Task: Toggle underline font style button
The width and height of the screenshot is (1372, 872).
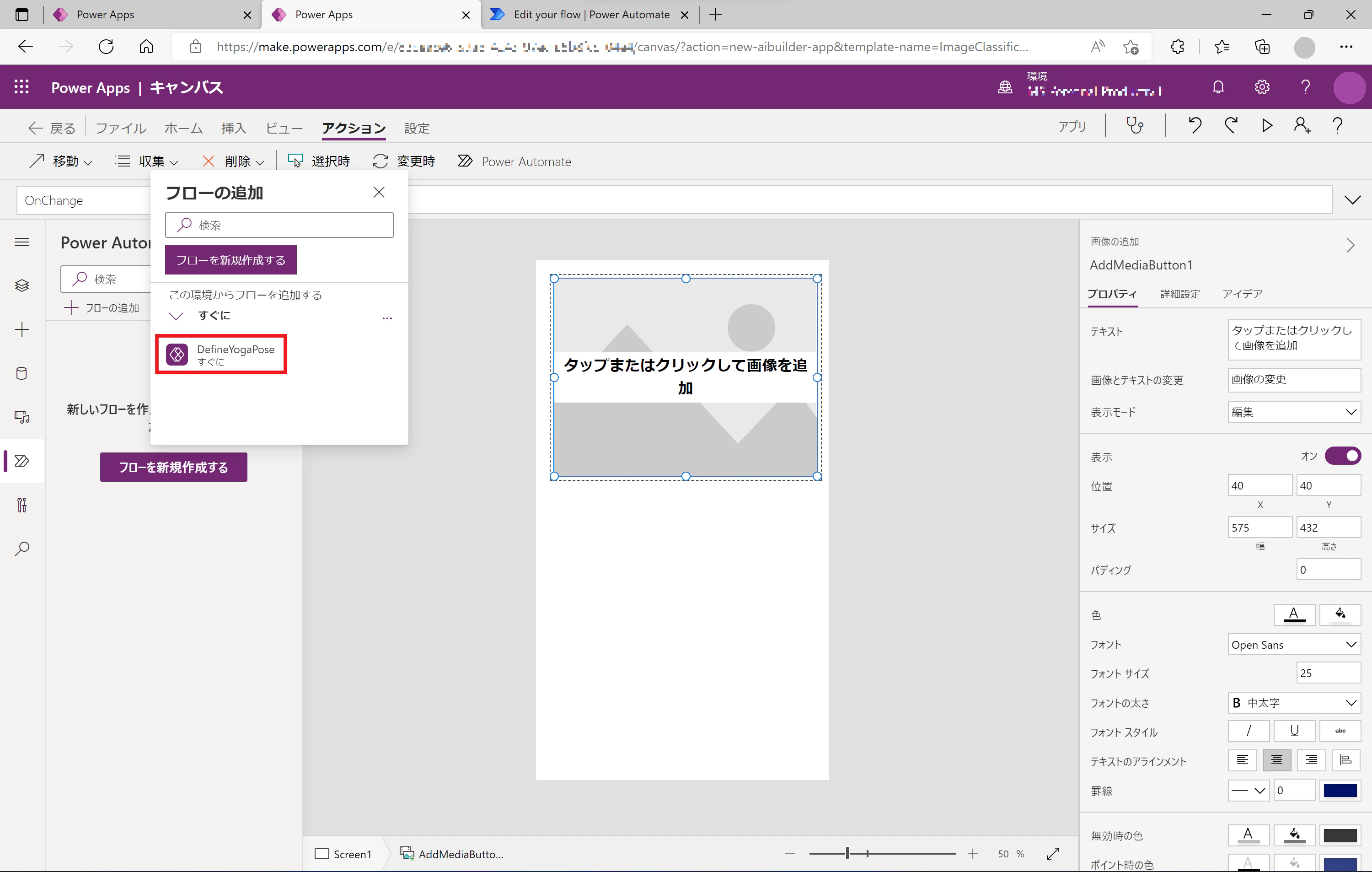Action: point(1295,731)
